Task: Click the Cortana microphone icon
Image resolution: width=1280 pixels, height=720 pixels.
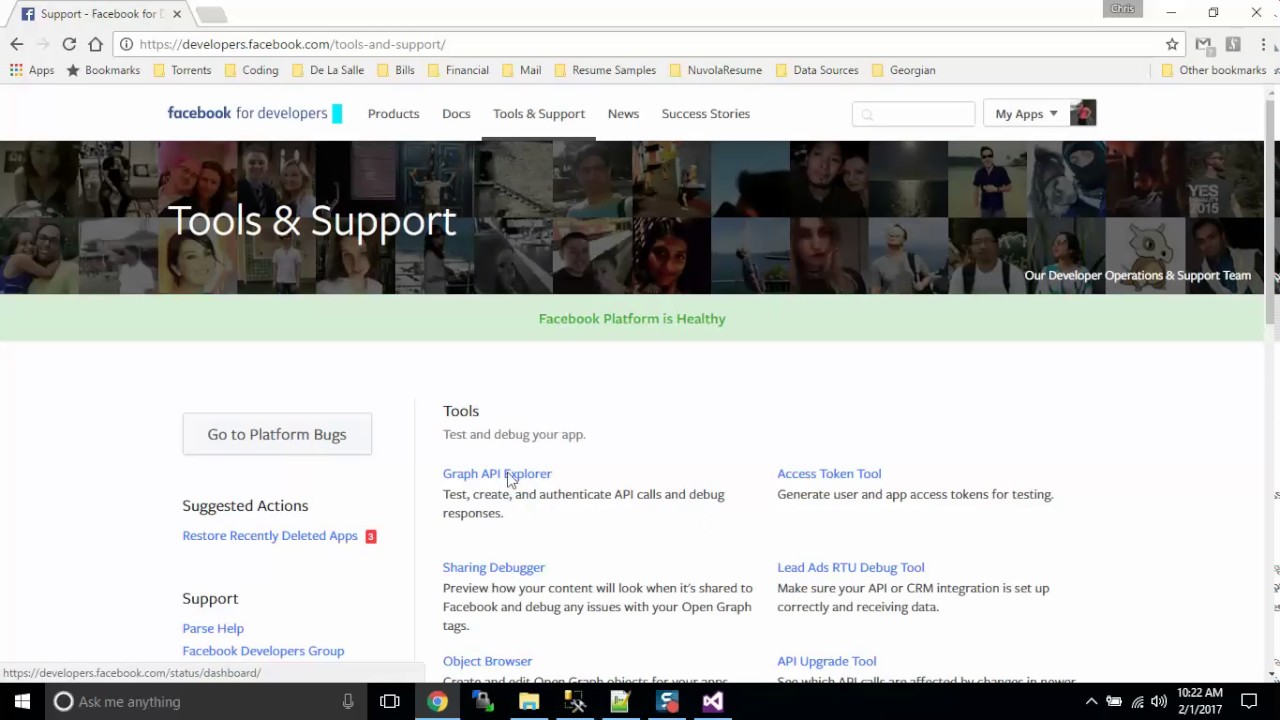Action: coord(348,701)
